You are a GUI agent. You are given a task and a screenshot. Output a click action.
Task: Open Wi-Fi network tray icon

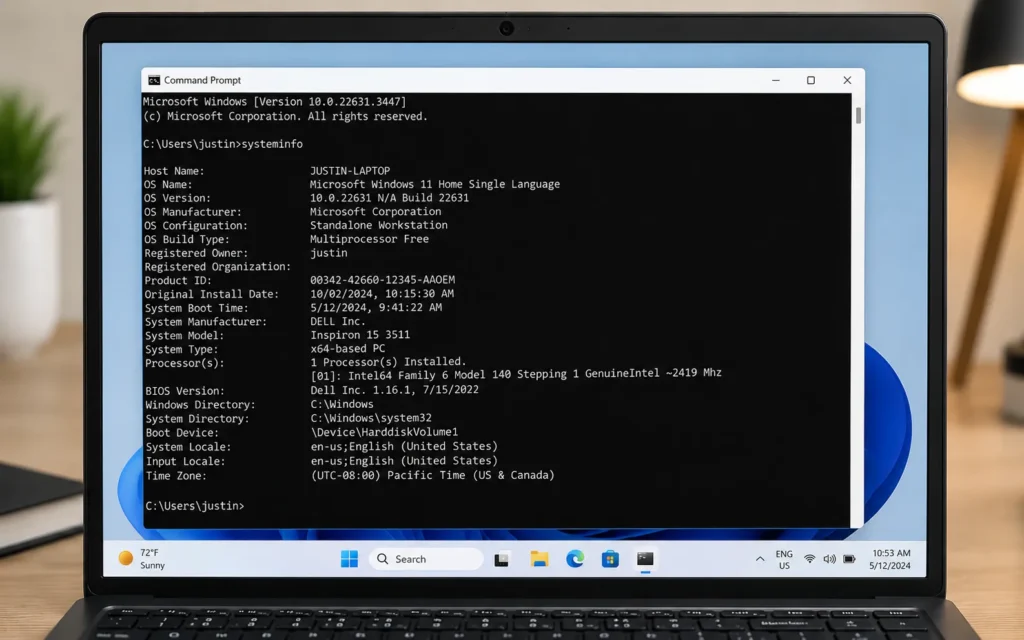click(x=810, y=559)
